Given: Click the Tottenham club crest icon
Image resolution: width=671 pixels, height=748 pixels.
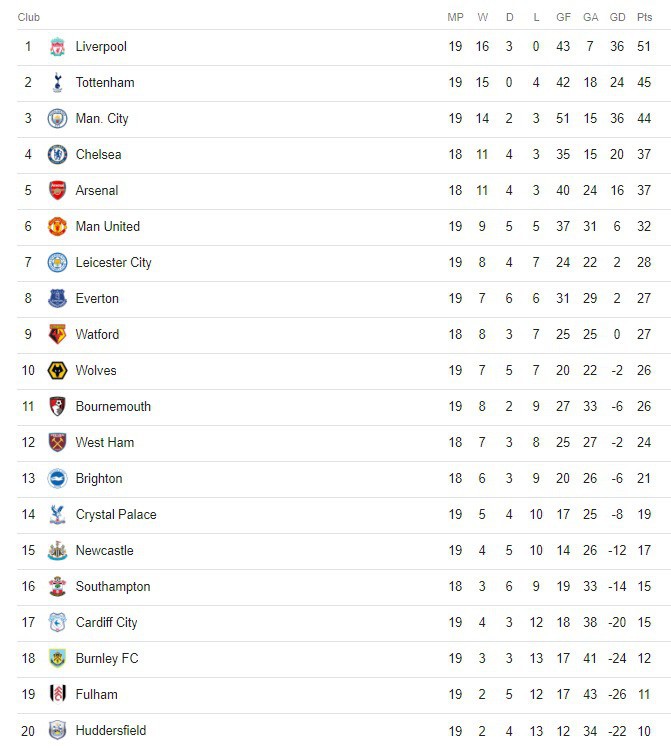Looking at the screenshot, I should click(x=57, y=83).
